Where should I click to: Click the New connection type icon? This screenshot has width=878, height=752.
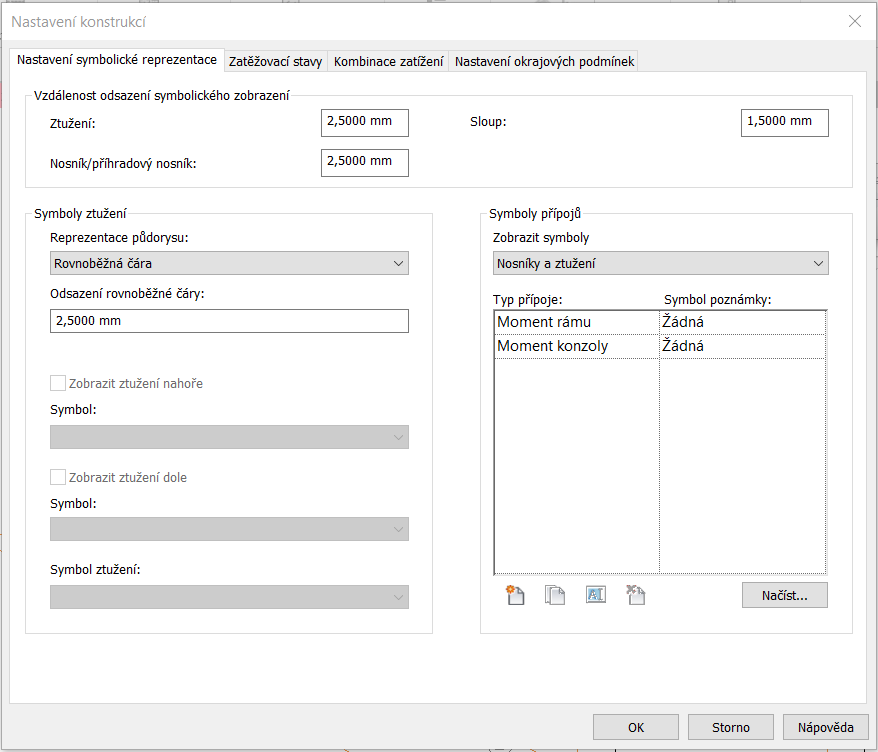[515, 595]
